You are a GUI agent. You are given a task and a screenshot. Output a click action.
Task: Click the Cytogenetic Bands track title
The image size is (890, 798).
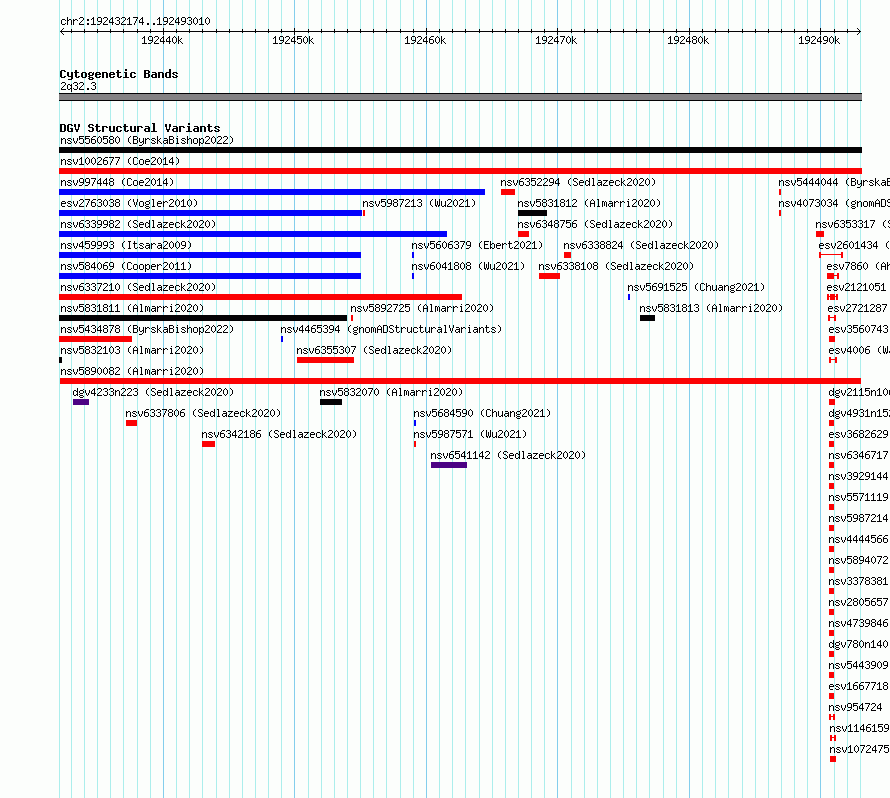click(x=119, y=74)
